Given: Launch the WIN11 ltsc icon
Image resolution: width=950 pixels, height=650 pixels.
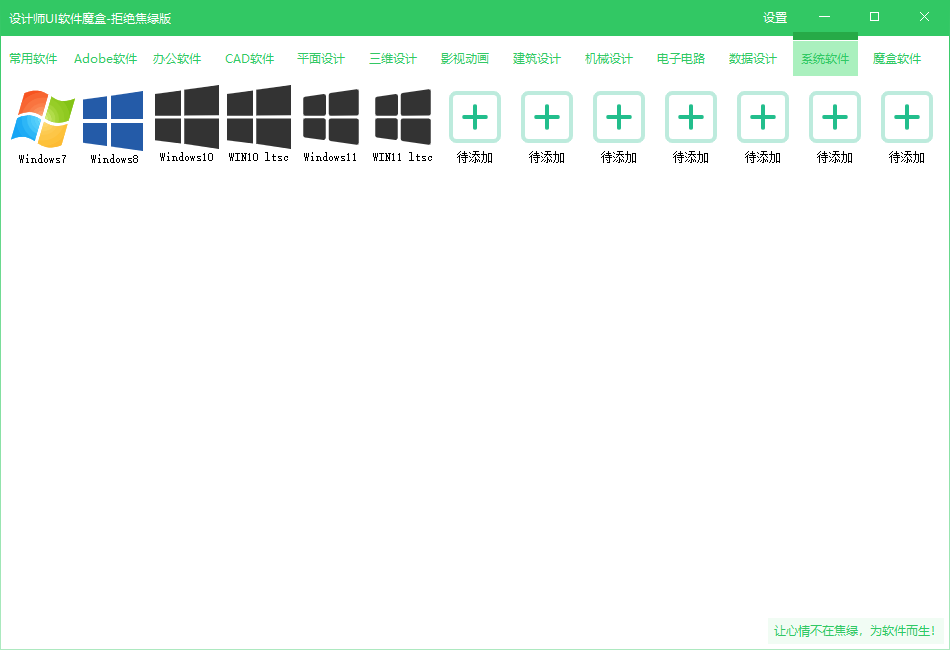Looking at the screenshot, I should 402,117.
